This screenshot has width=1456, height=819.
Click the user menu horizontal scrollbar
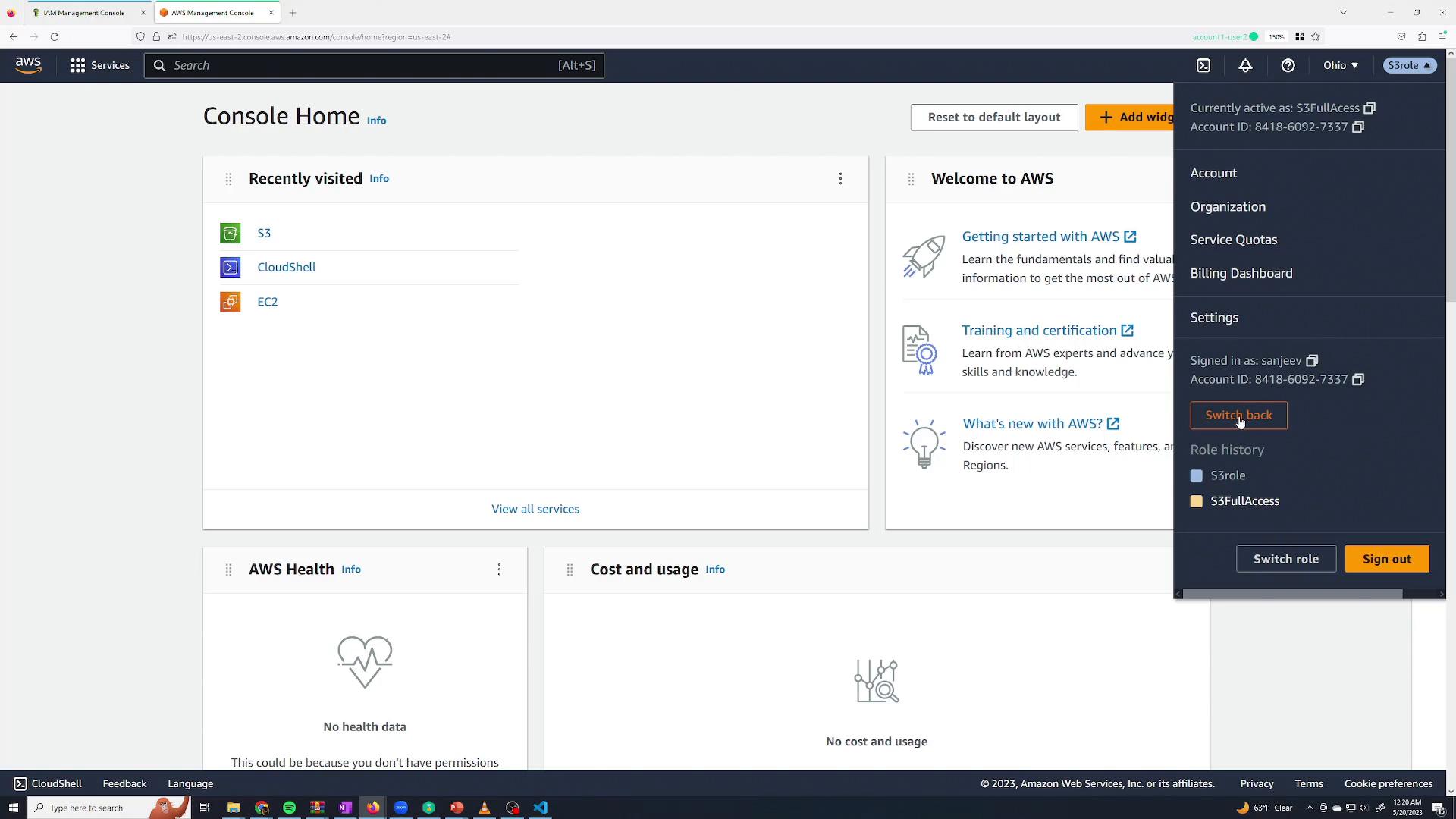point(1292,594)
